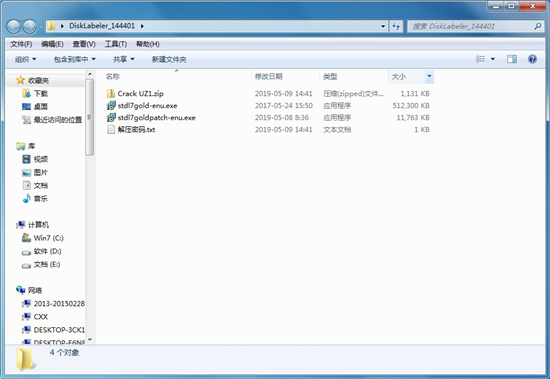Open the 帮助(H) menu
The height and width of the screenshot is (379, 550).
[x=148, y=44]
